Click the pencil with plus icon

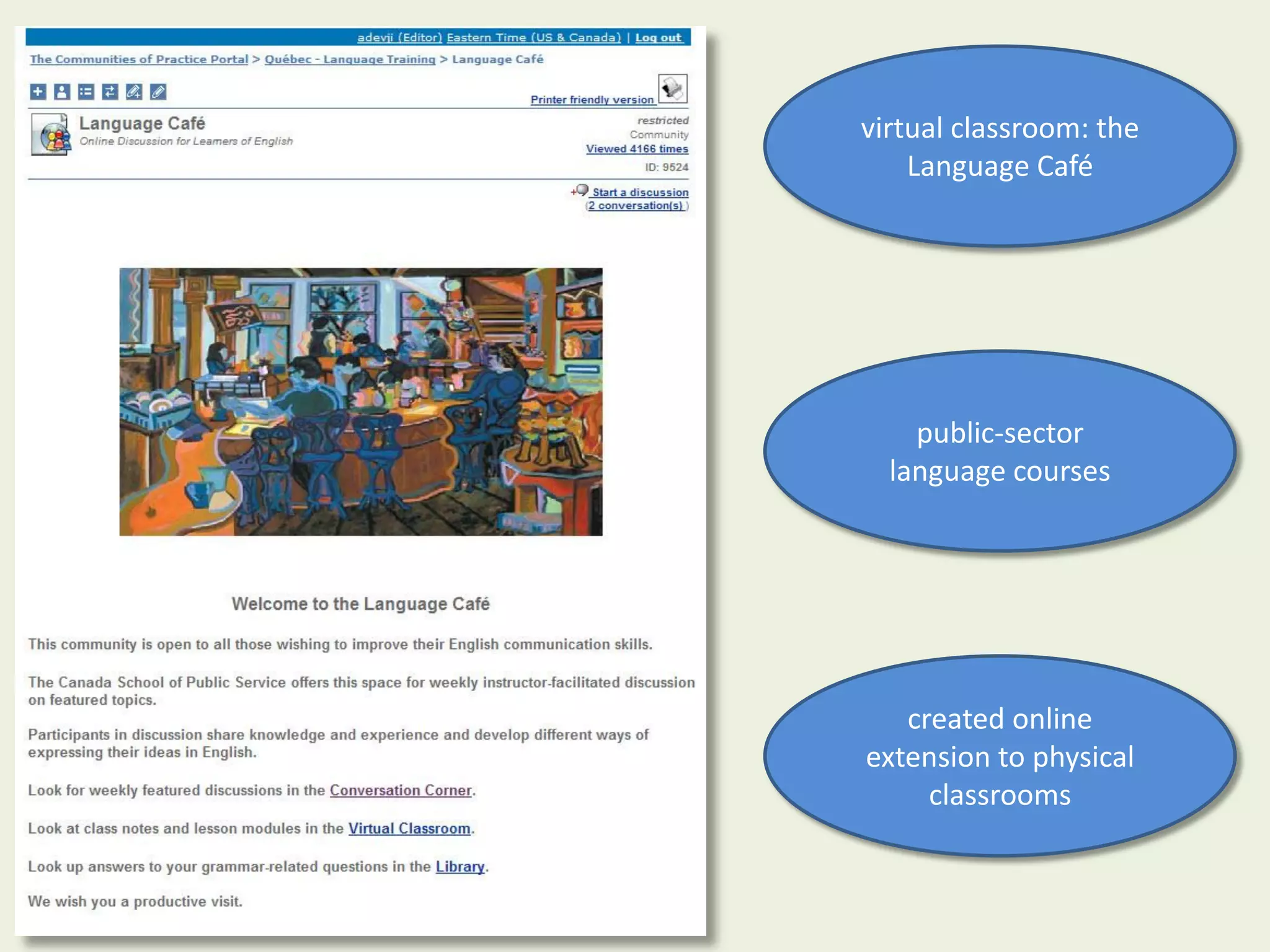134,92
